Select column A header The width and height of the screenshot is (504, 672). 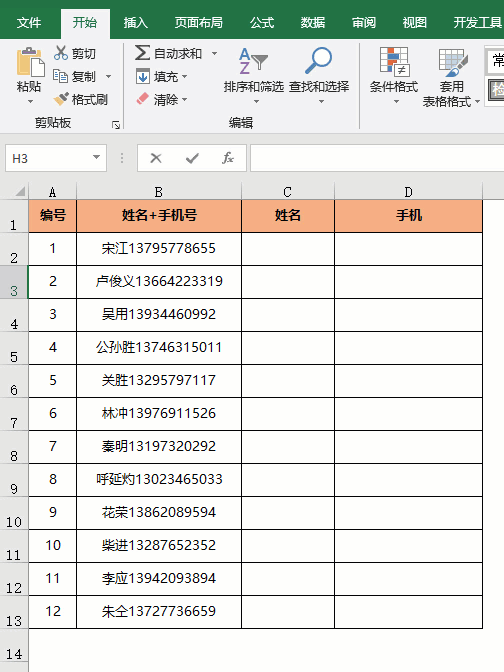tap(52, 192)
